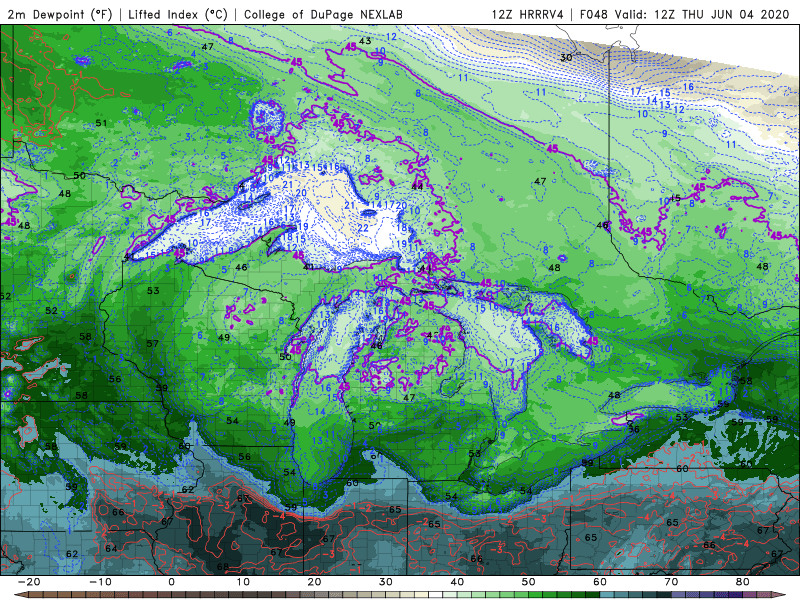Click the "THU JUN 04 2020" valid date
800x600 pixels.
point(734,14)
